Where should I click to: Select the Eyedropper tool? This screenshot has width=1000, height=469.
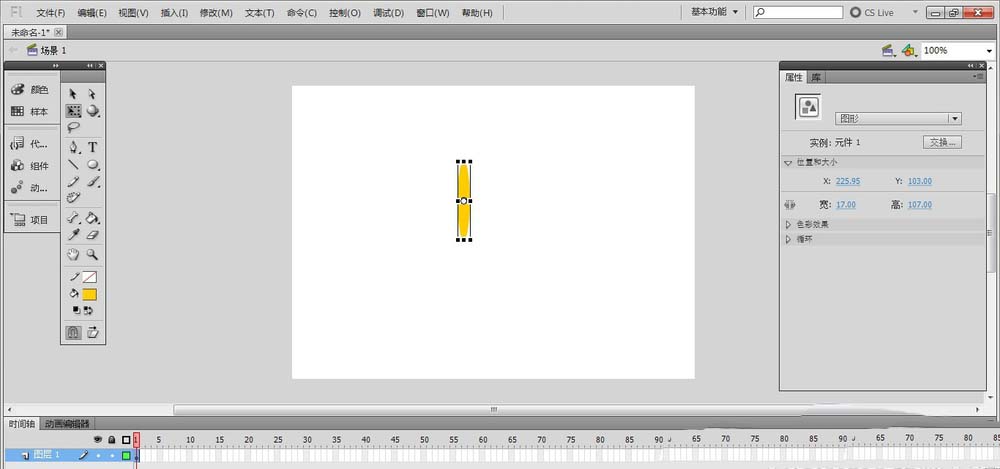click(73, 235)
